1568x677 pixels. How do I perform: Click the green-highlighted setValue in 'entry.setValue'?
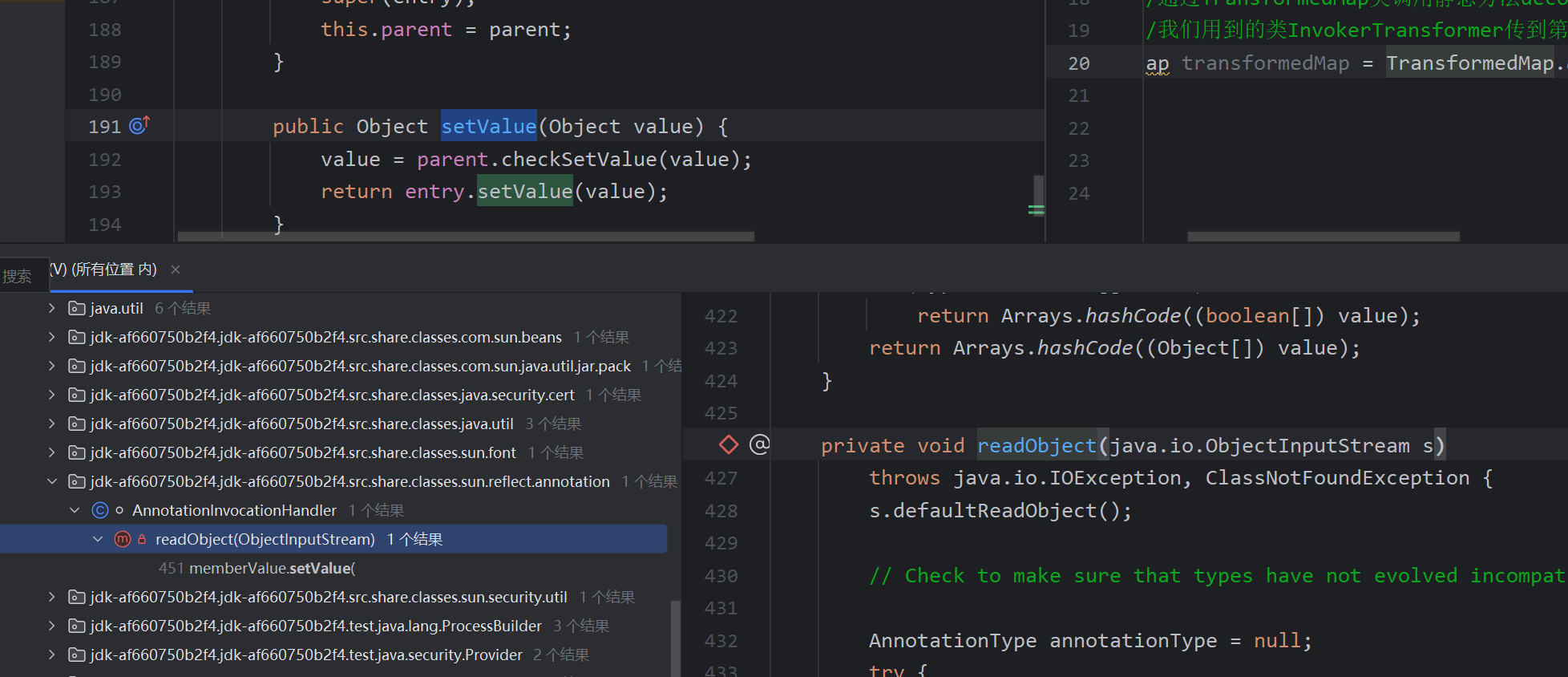pyautogui.click(x=525, y=191)
